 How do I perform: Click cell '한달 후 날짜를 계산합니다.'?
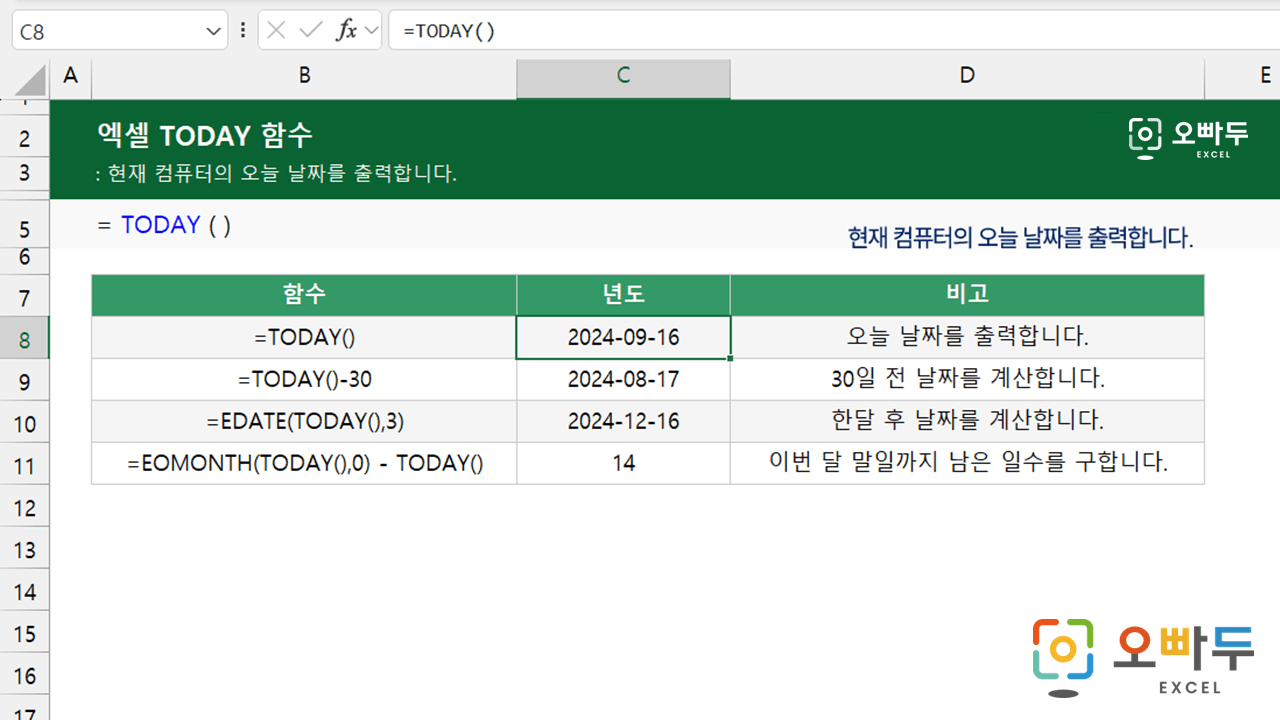tap(967, 422)
